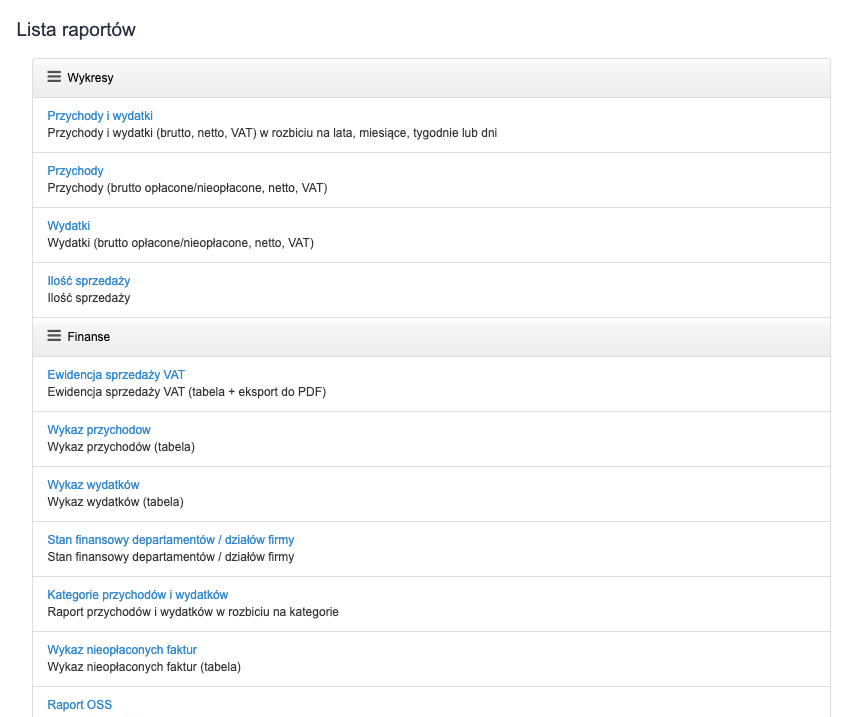Open the Wydatki chart link
This screenshot has height=717, width=853.
click(x=69, y=226)
